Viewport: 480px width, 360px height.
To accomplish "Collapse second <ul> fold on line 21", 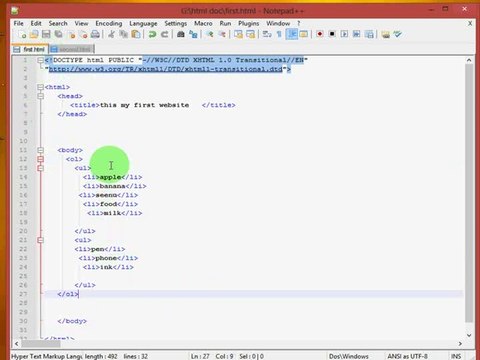I will pos(40,240).
